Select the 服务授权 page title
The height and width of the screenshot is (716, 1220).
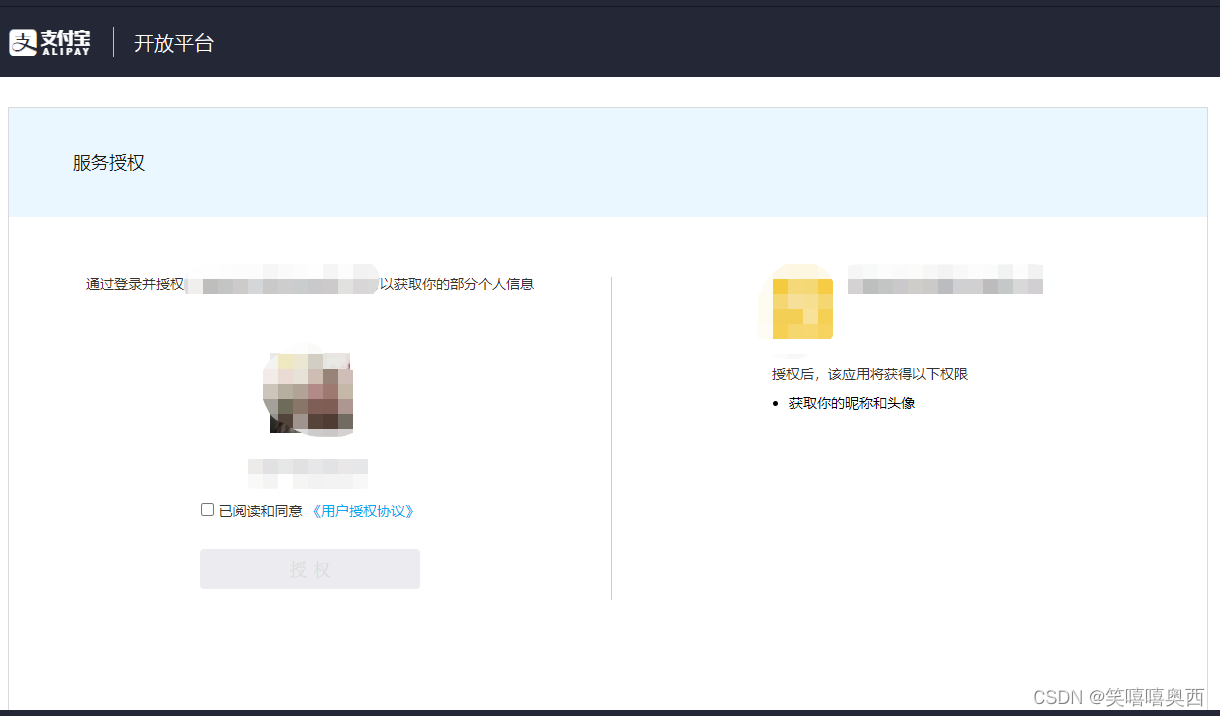tap(107, 162)
